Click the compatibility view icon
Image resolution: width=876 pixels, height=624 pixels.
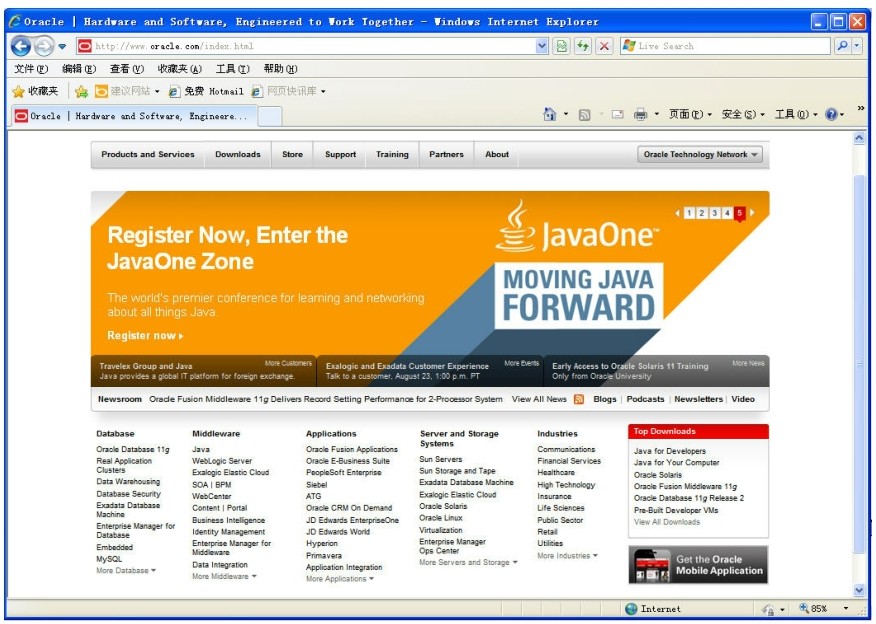[561, 46]
